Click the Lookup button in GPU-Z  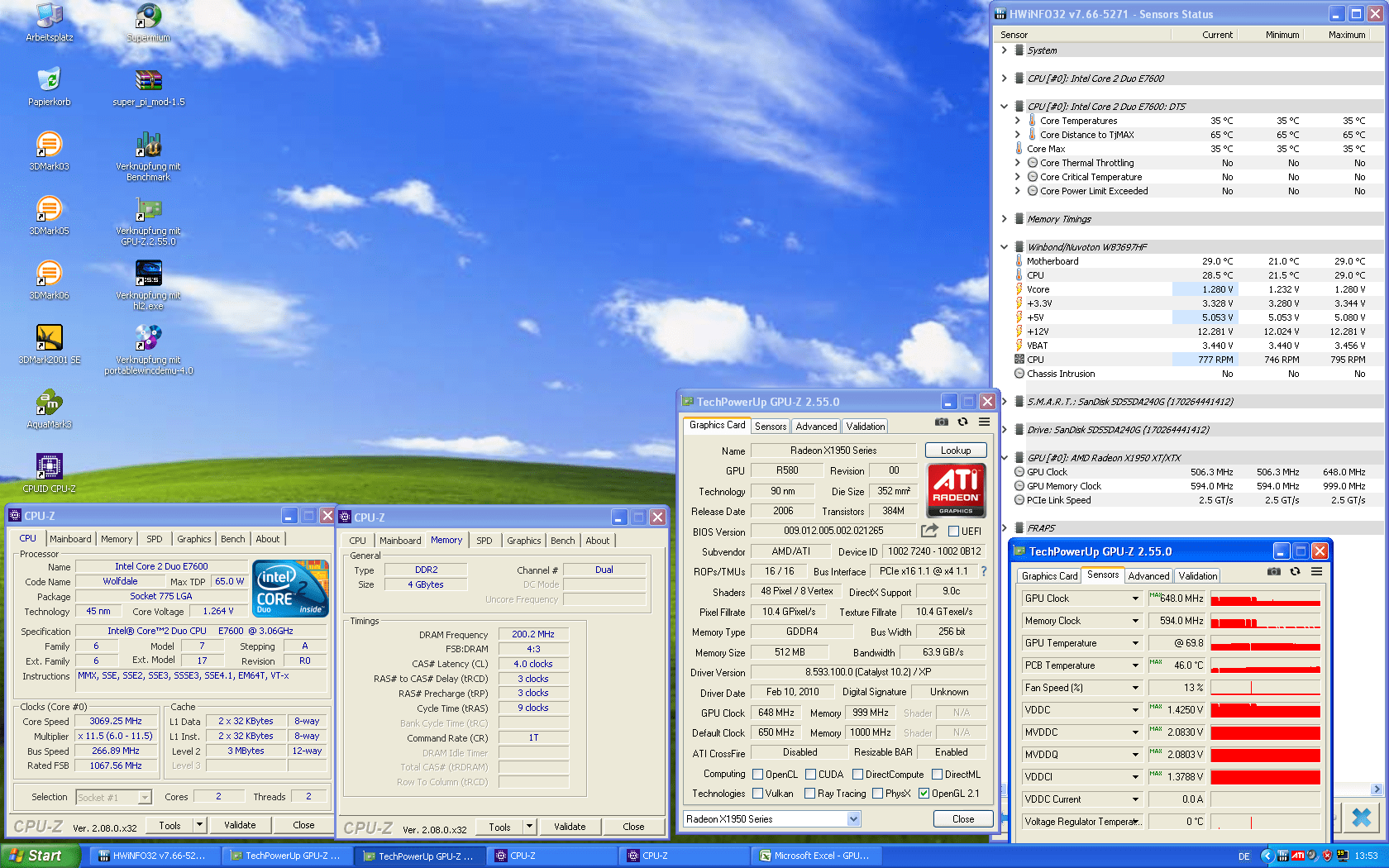coord(955,451)
